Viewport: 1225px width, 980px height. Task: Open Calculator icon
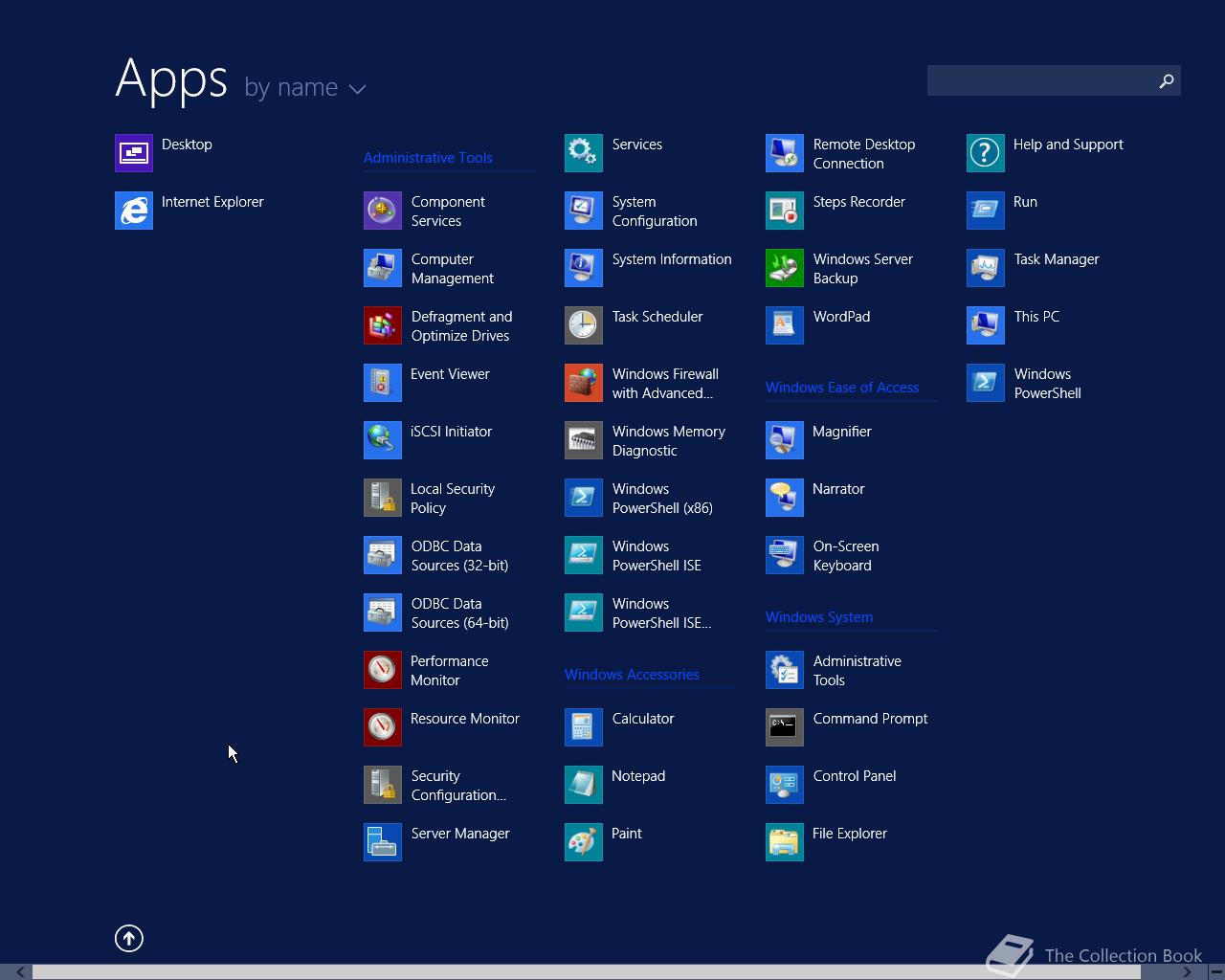click(x=584, y=727)
